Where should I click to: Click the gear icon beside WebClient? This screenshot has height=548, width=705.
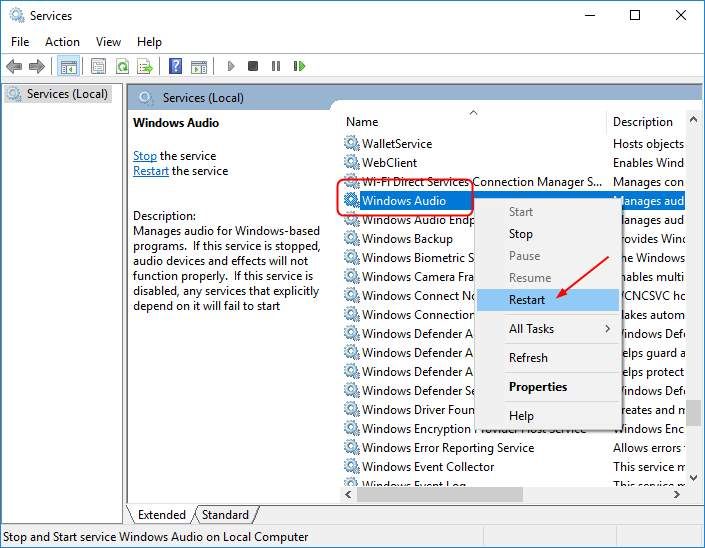[352, 162]
